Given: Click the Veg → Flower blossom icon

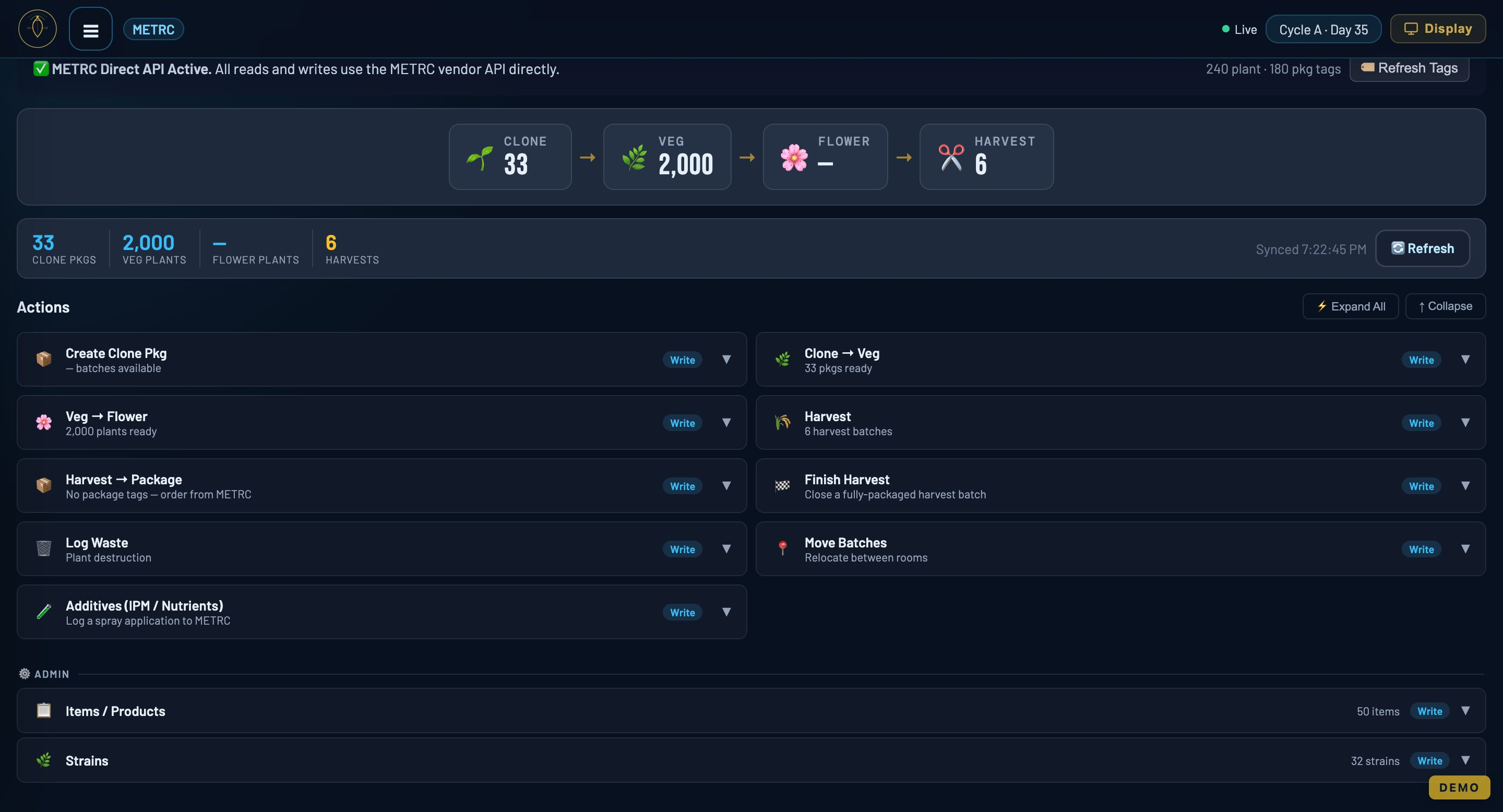Looking at the screenshot, I should (44, 422).
